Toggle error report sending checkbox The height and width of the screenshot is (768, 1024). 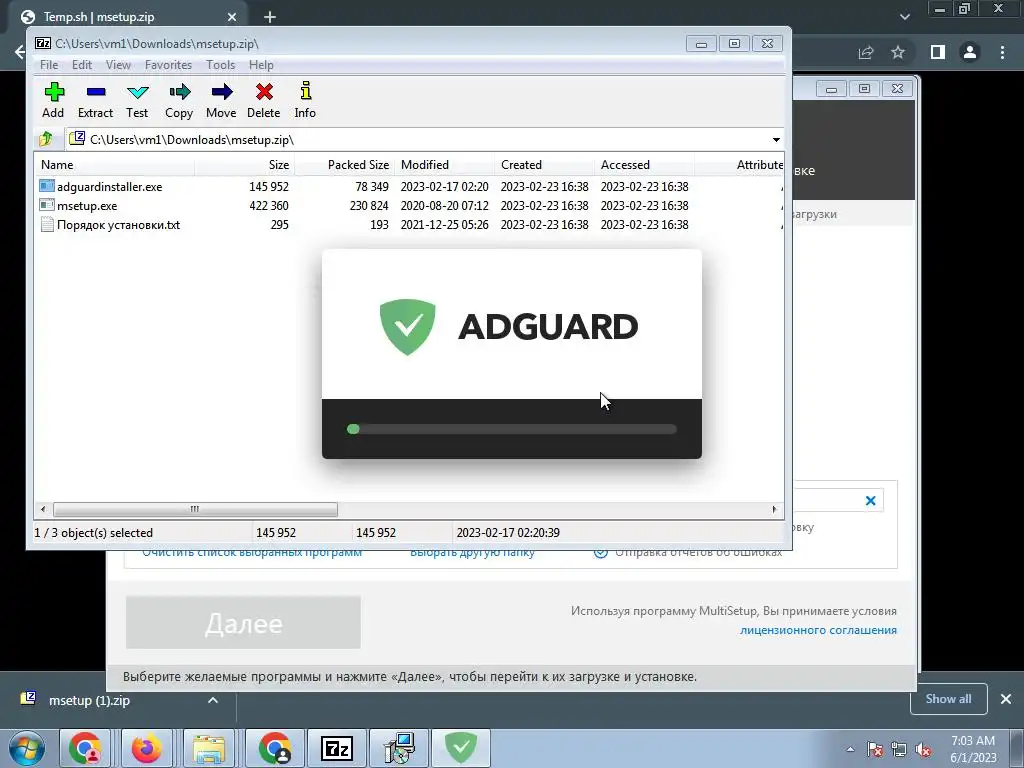click(x=600, y=552)
